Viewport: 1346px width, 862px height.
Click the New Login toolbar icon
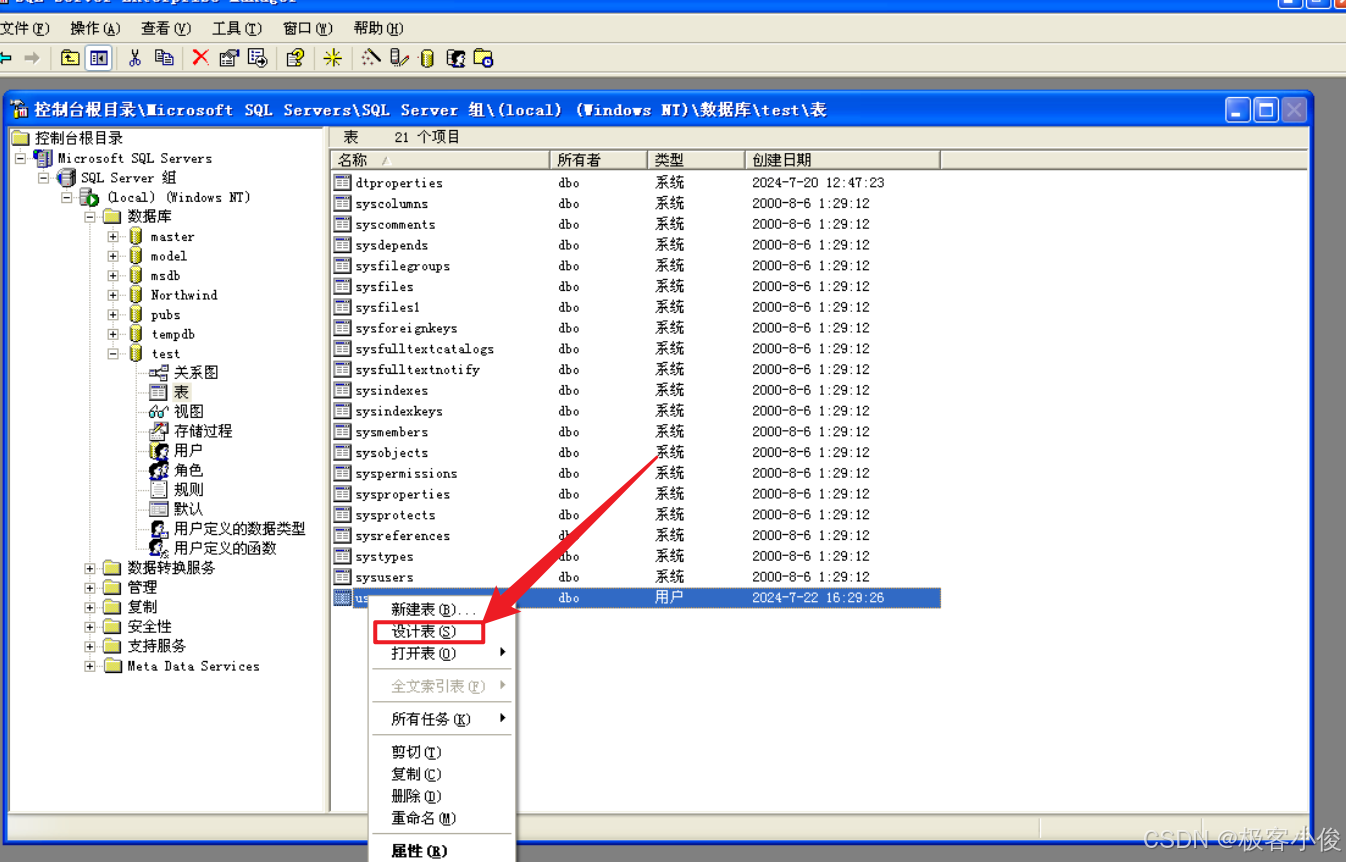(x=456, y=58)
